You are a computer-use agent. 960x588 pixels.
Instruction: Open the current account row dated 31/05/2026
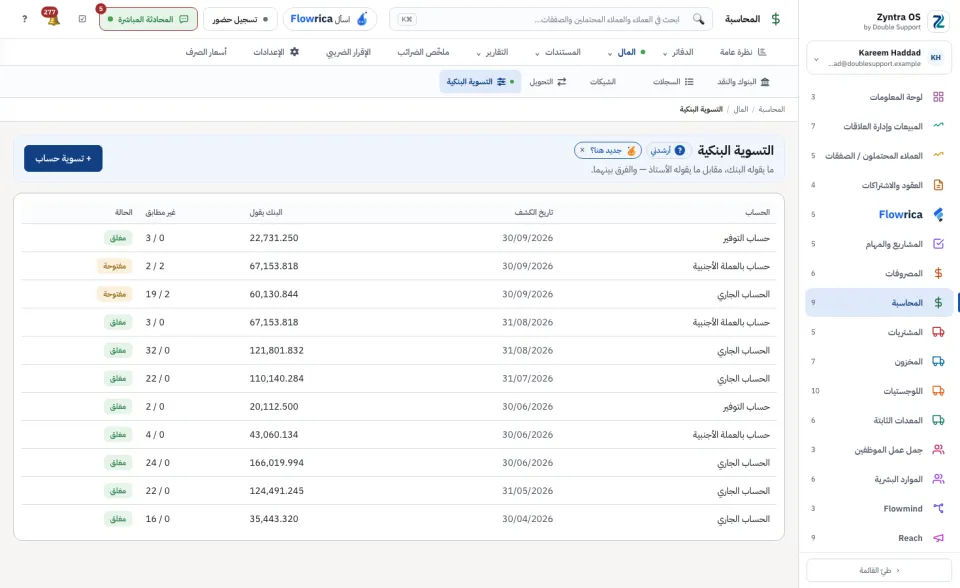[399, 491]
